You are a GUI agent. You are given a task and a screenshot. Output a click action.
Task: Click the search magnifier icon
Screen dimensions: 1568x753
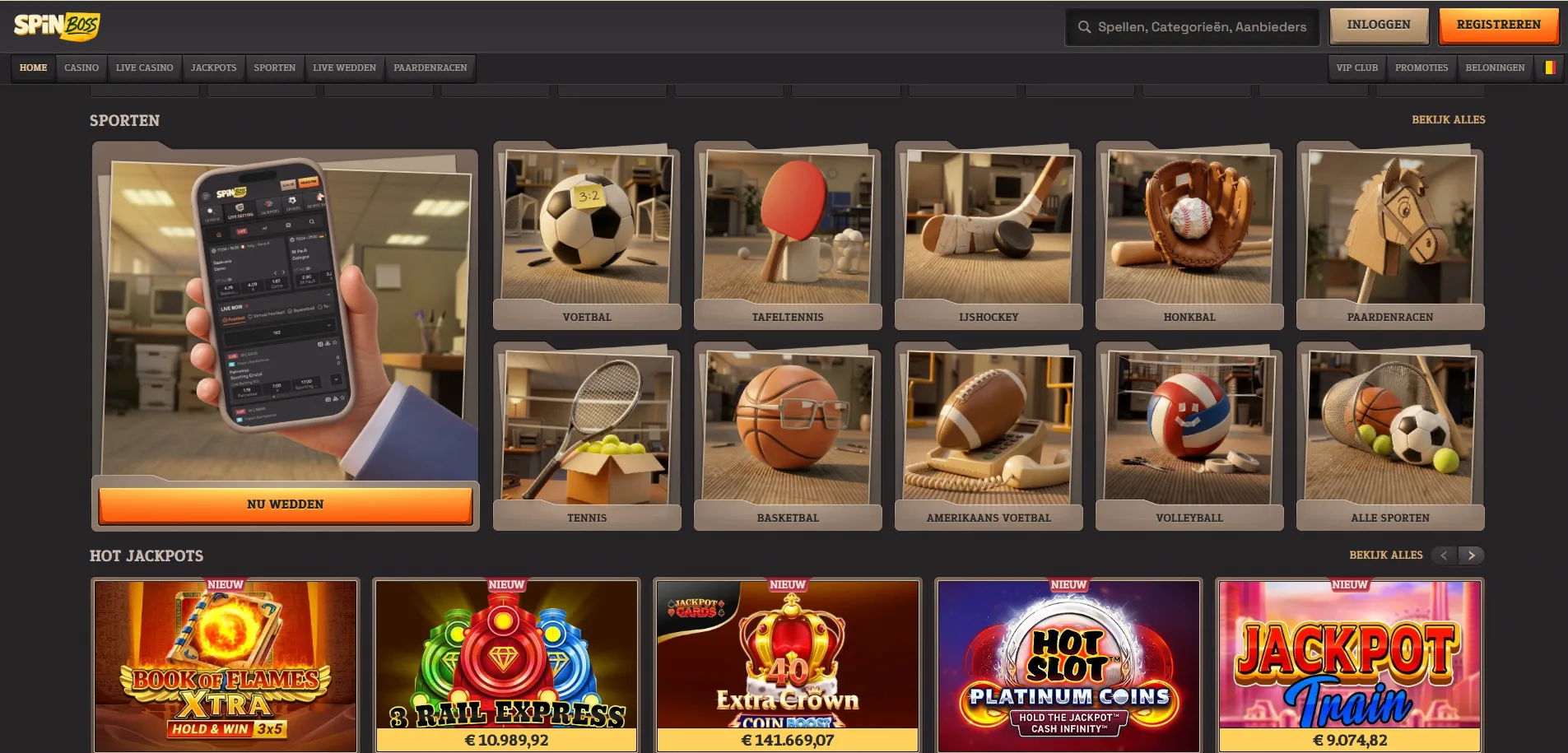click(1084, 27)
